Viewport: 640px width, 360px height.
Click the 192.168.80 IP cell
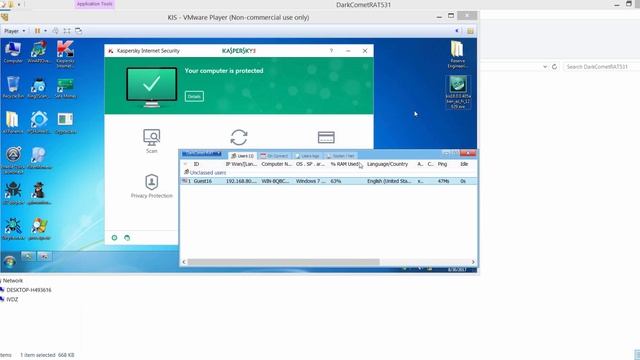tap(241, 181)
